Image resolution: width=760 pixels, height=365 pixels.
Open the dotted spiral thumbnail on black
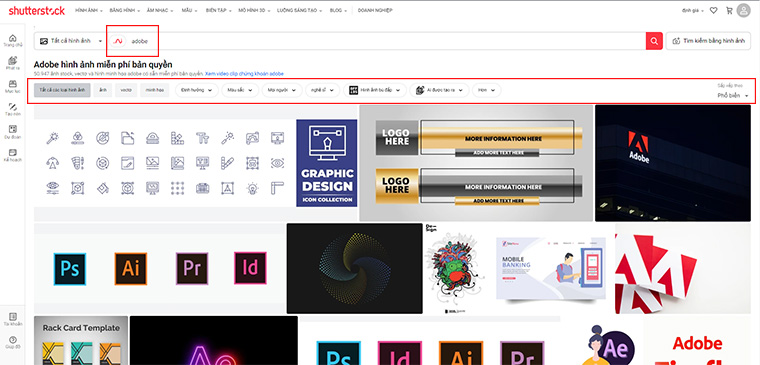tap(355, 268)
